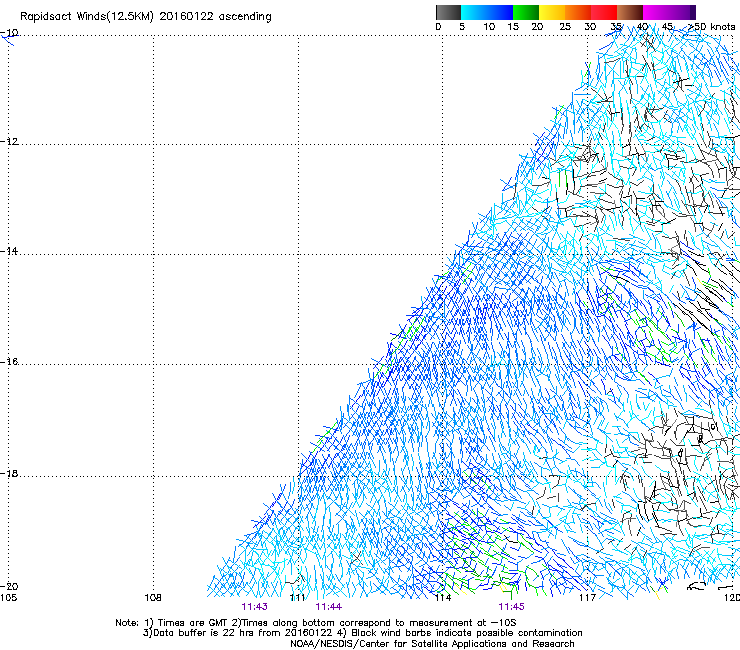Click the purple time label 11:45
Viewport: 740px width, 650px height.
click(x=511, y=607)
